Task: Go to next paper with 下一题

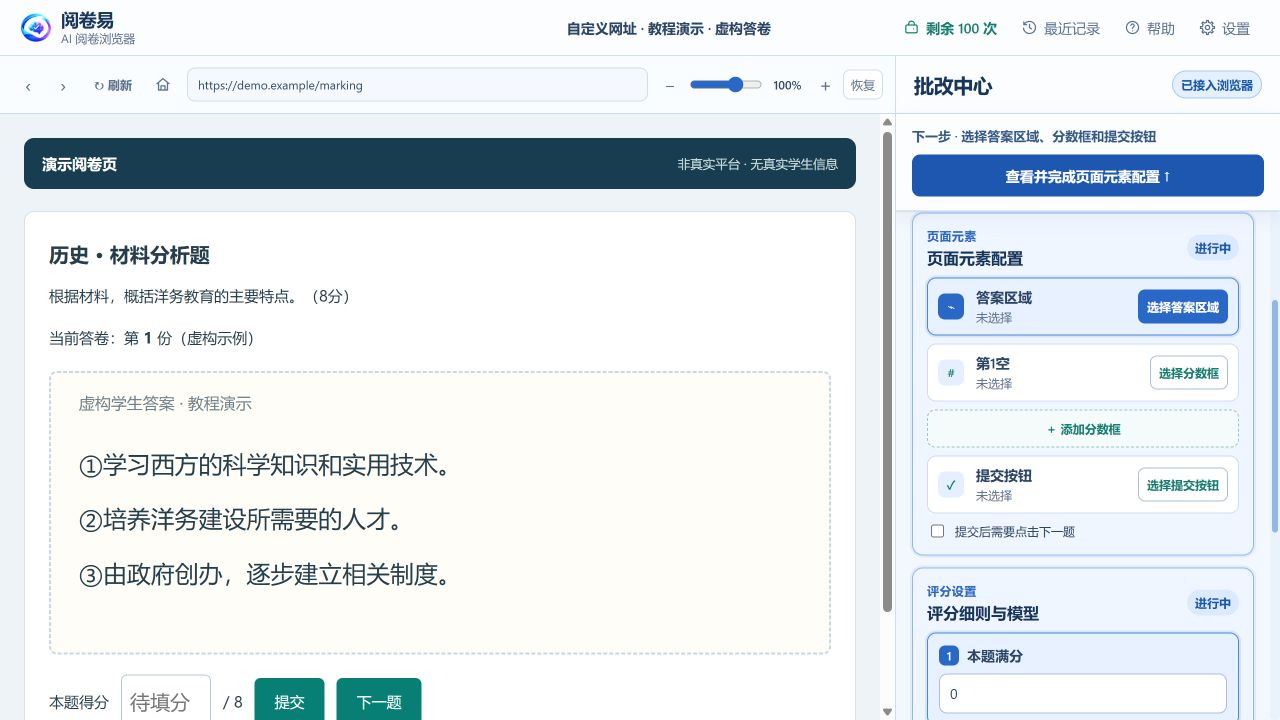Action: [x=379, y=701]
